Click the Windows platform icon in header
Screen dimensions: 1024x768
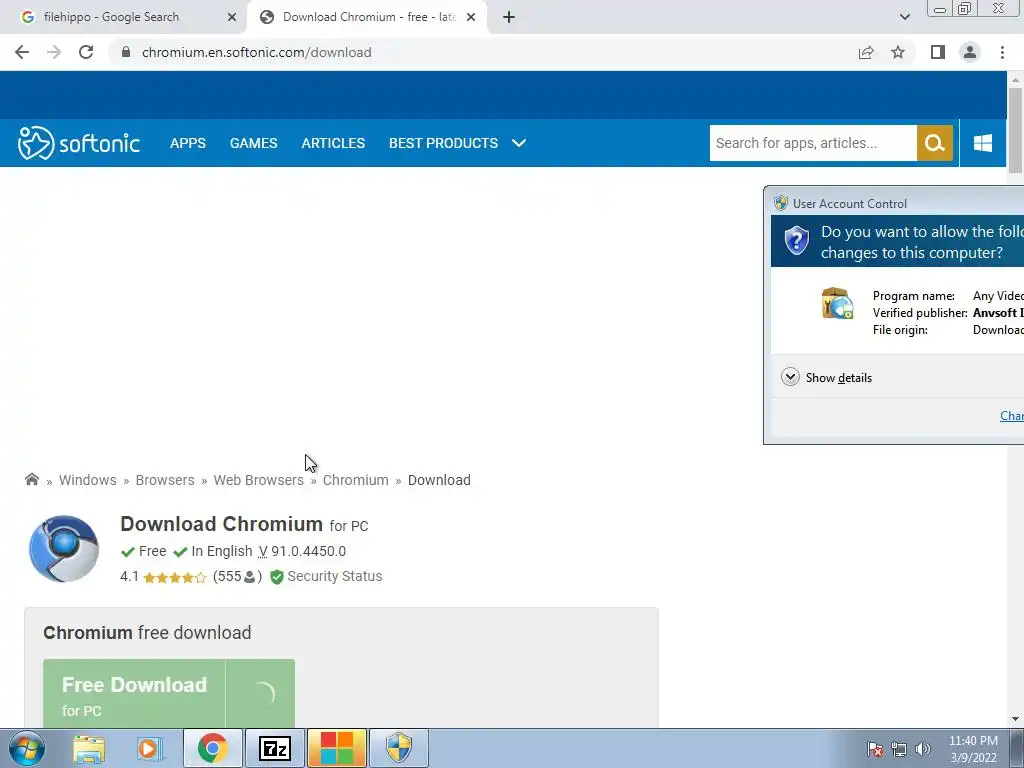click(x=983, y=143)
